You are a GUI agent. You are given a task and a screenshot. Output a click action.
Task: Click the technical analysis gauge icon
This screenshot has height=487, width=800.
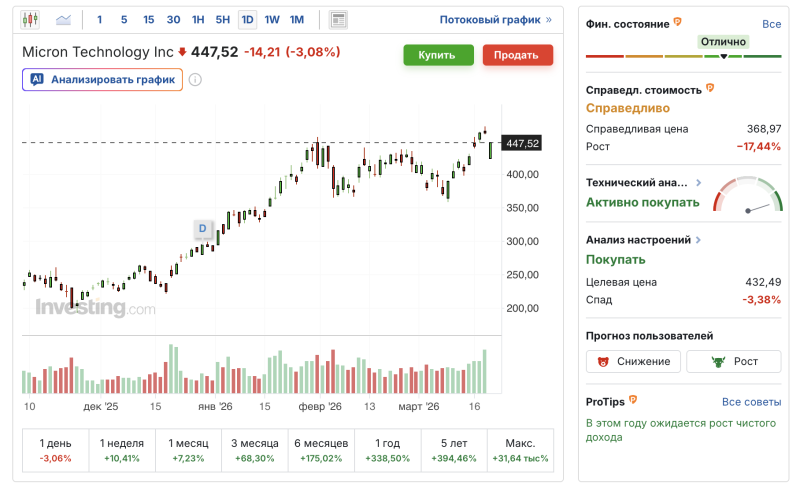click(747, 195)
